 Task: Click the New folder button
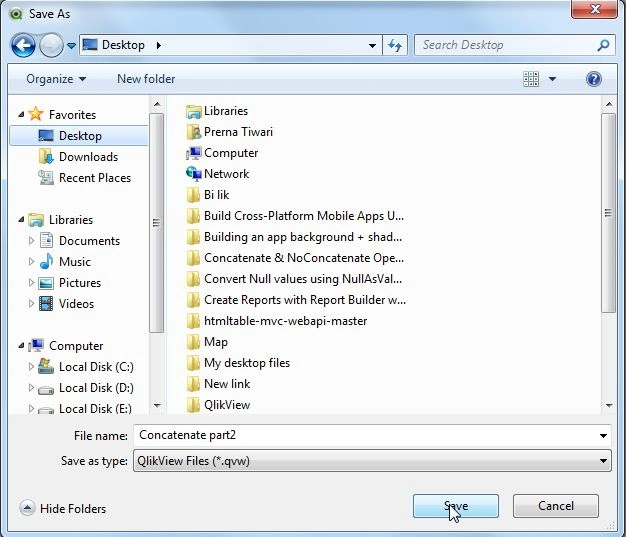(x=146, y=79)
